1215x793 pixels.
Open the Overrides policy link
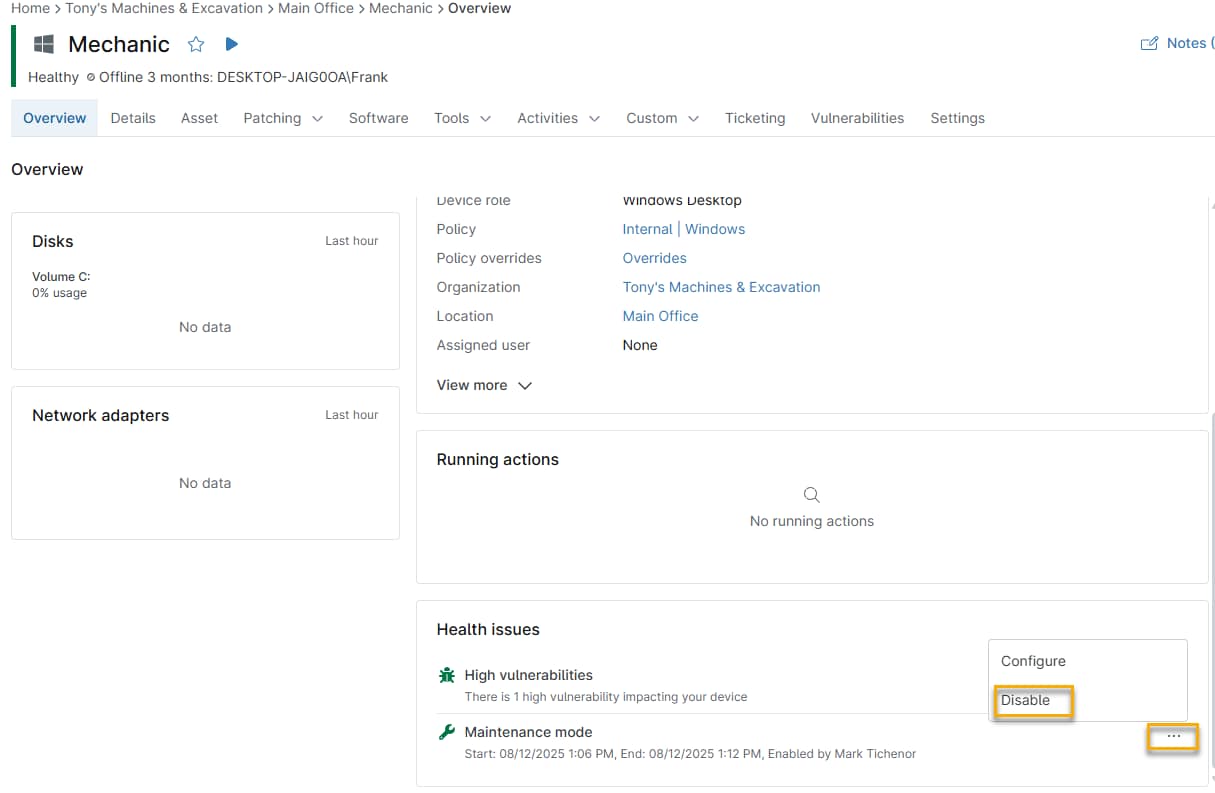(654, 258)
